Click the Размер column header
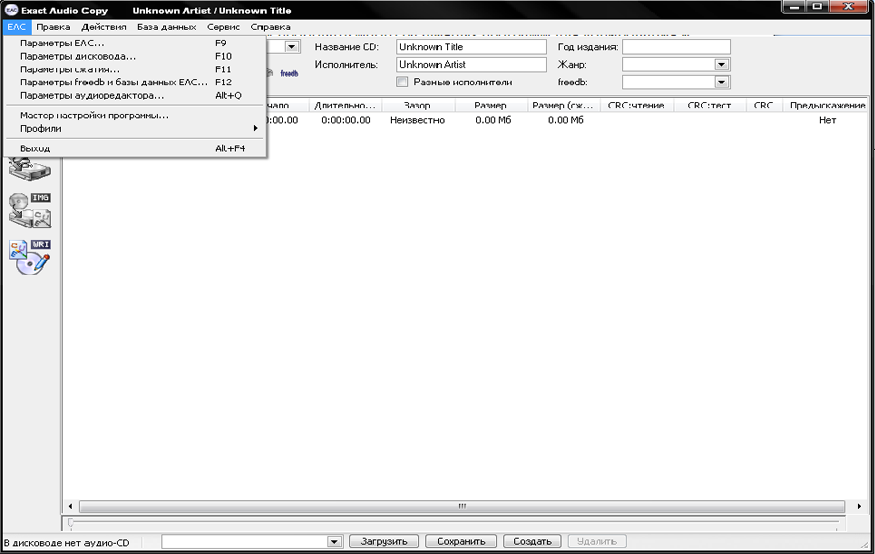The height and width of the screenshot is (554, 875). pos(491,105)
